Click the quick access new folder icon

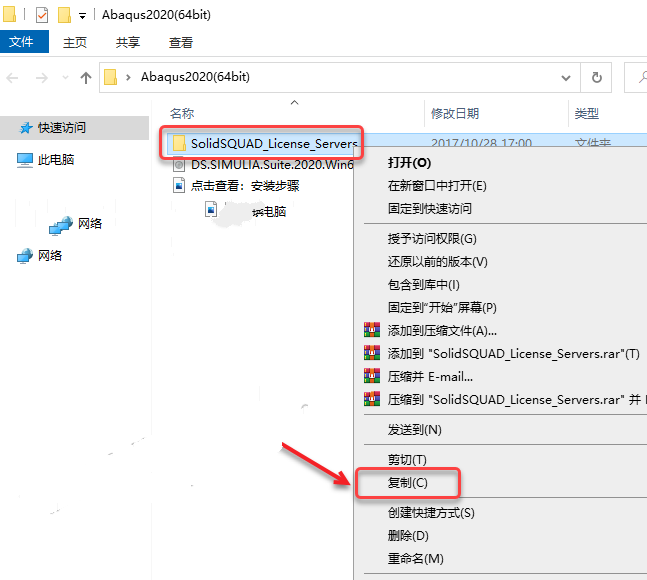pyautogui.click(x=64, y=15)
